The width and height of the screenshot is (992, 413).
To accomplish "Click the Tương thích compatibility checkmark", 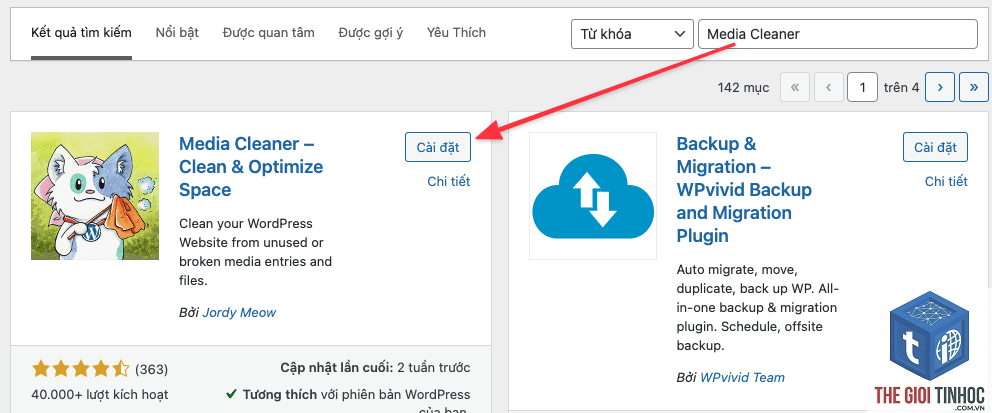I will [232, 395].
